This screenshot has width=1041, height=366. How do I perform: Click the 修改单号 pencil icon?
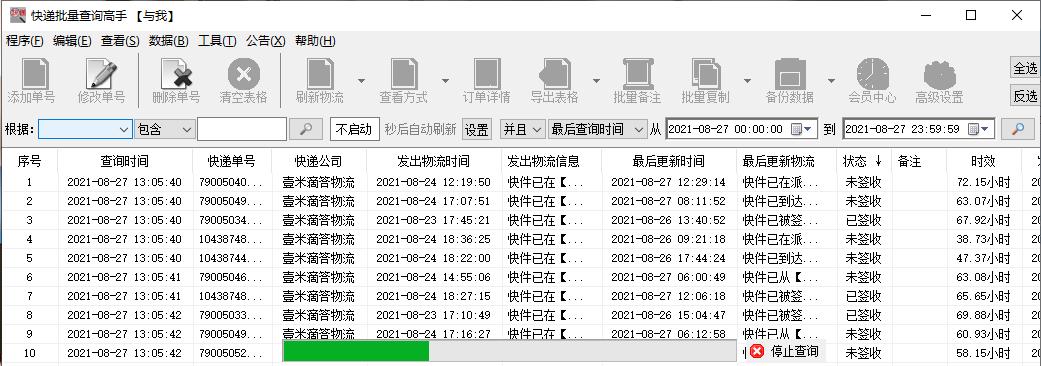coord(102,74)
